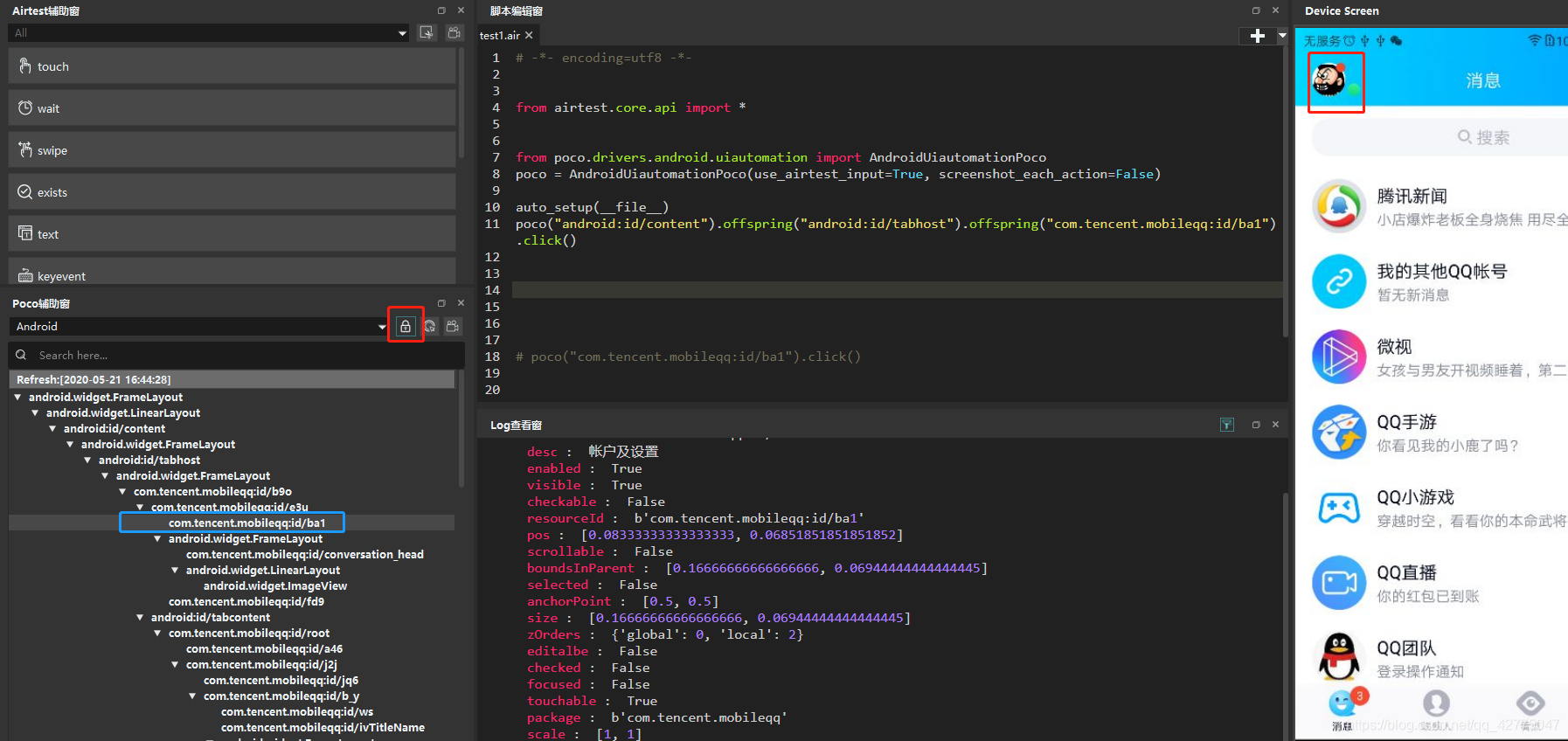Float the Log viewer panel

click(1256, 425)
